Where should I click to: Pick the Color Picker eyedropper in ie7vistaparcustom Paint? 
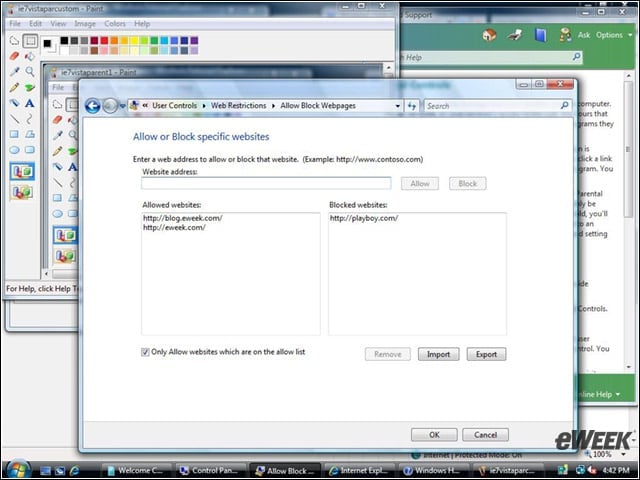coord(14,71)
